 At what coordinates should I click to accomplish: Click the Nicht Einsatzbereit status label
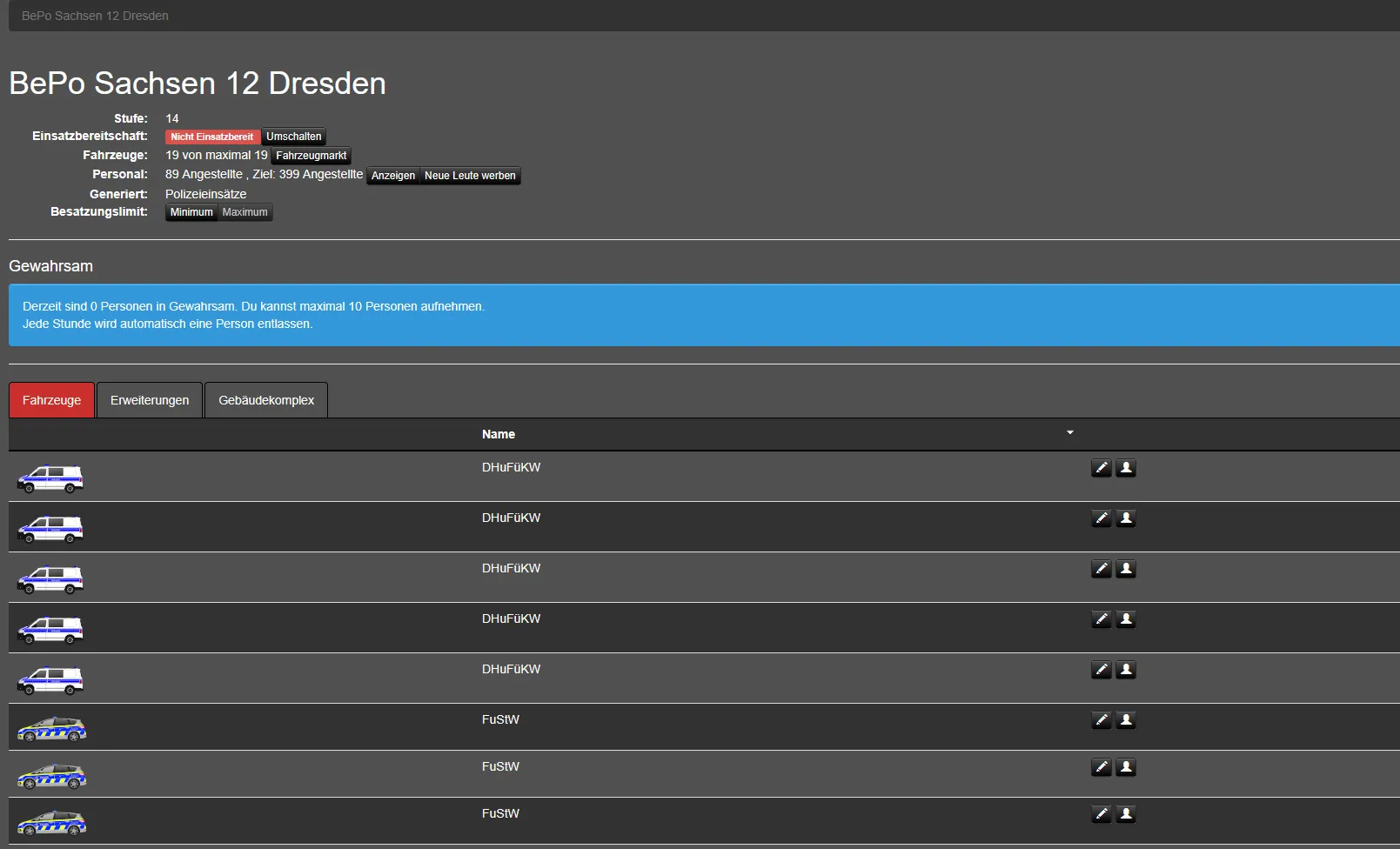tap(212, 137)
